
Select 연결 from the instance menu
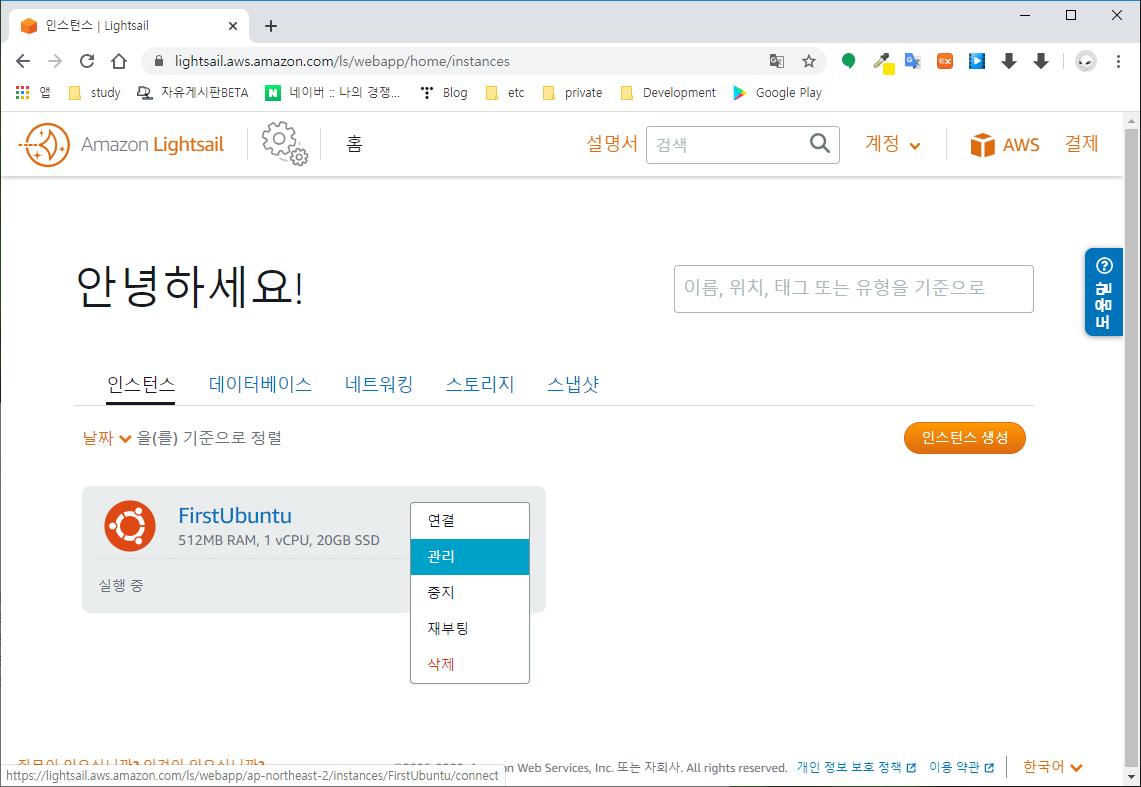(470, 521)
